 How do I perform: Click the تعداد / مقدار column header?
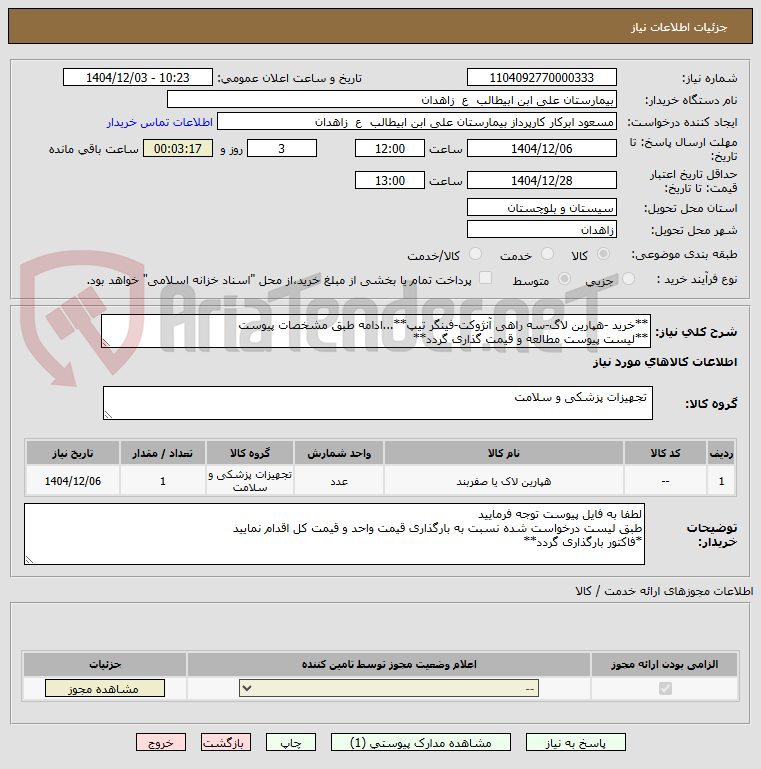(x=163, y=453)
